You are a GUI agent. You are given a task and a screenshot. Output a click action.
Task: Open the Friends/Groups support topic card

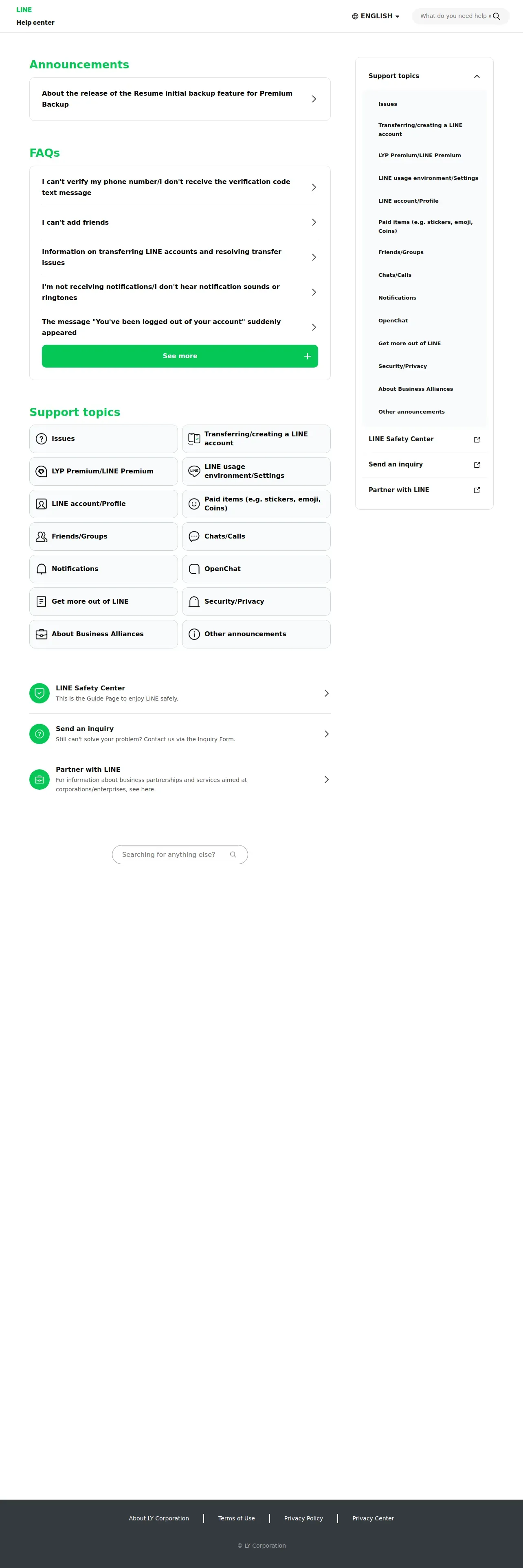pyautogui.click(x=103, y=536)
